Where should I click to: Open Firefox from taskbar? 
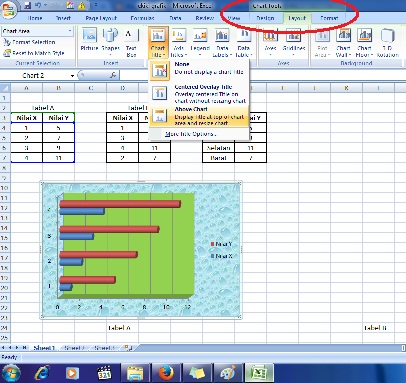166,373
